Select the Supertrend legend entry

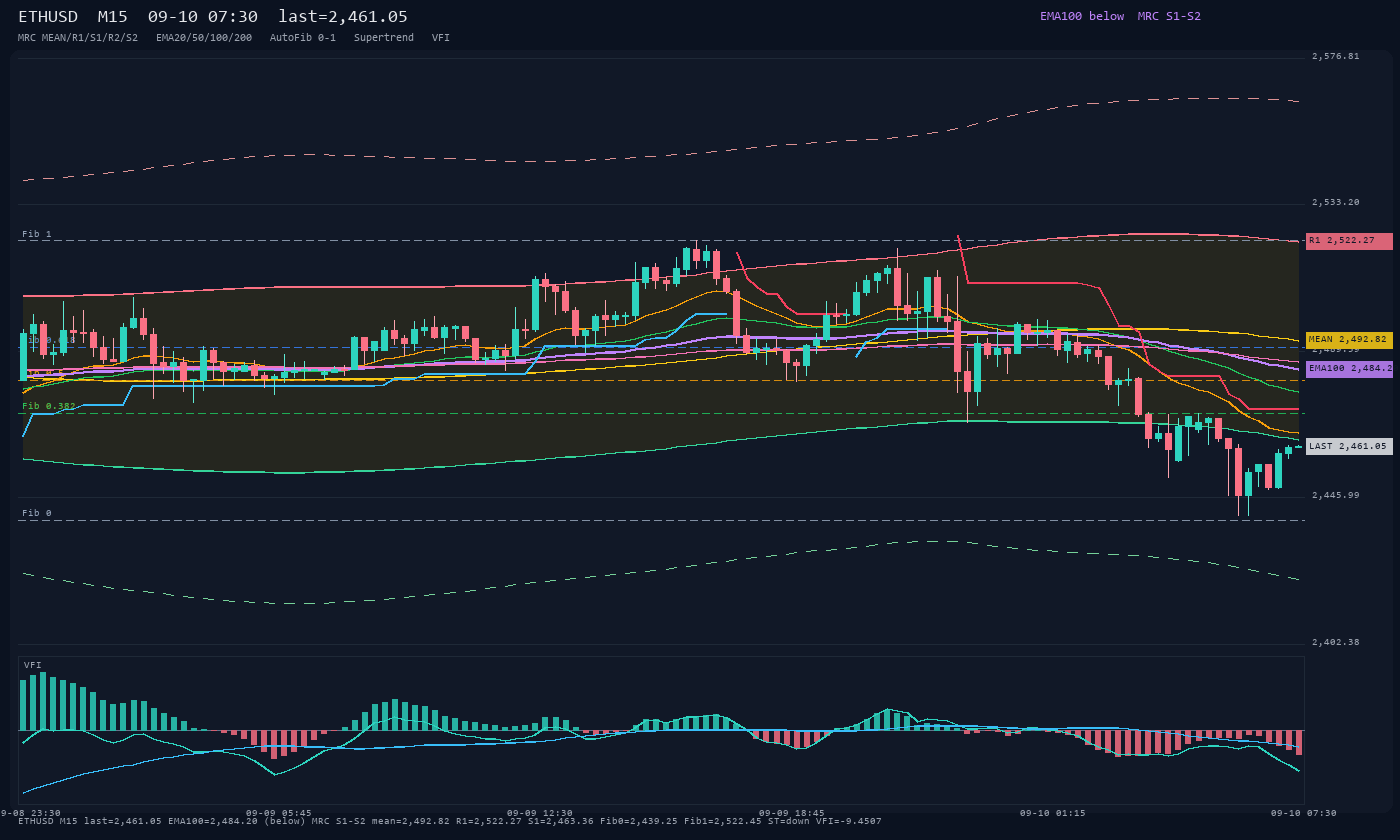[x=384, y=38]
